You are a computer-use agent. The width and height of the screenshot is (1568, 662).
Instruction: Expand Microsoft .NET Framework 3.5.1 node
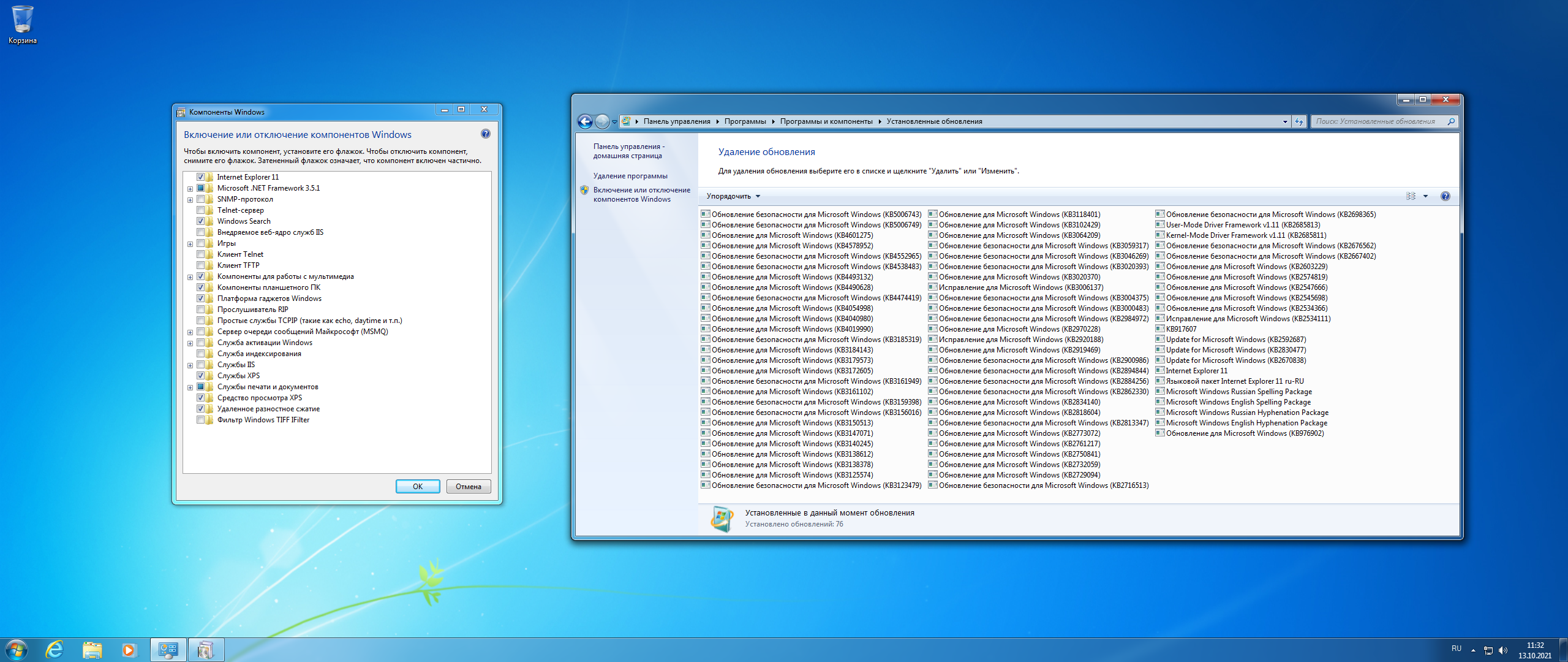tap(190, 189)
